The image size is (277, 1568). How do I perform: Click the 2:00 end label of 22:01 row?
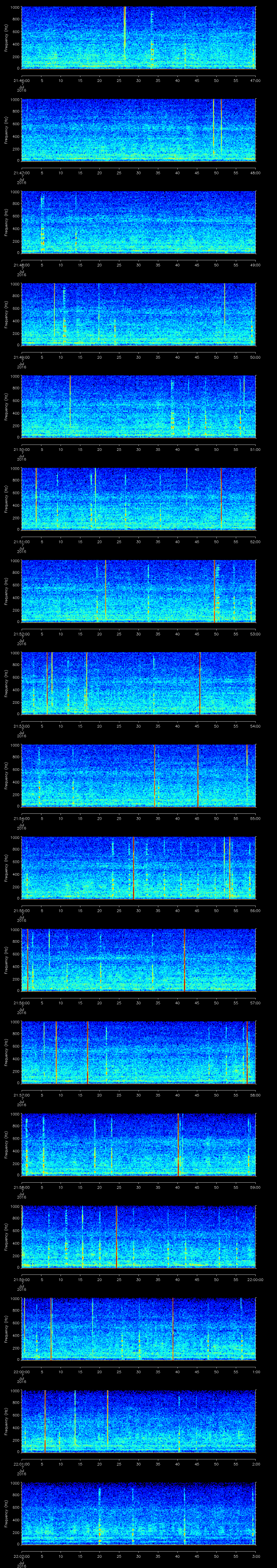(x=256, y=1464)
